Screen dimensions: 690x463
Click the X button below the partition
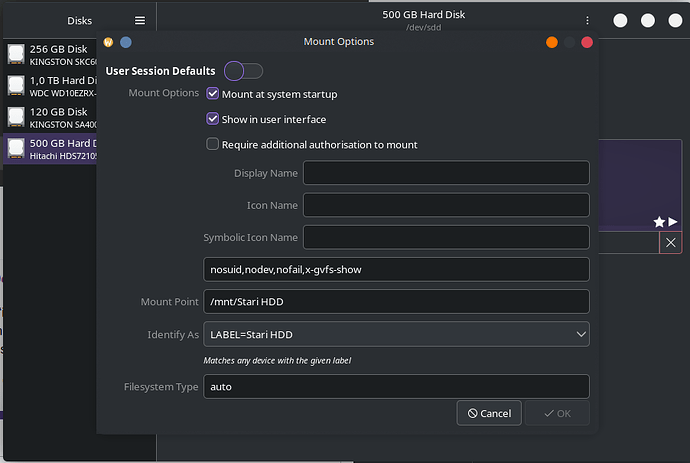[671, 243]
